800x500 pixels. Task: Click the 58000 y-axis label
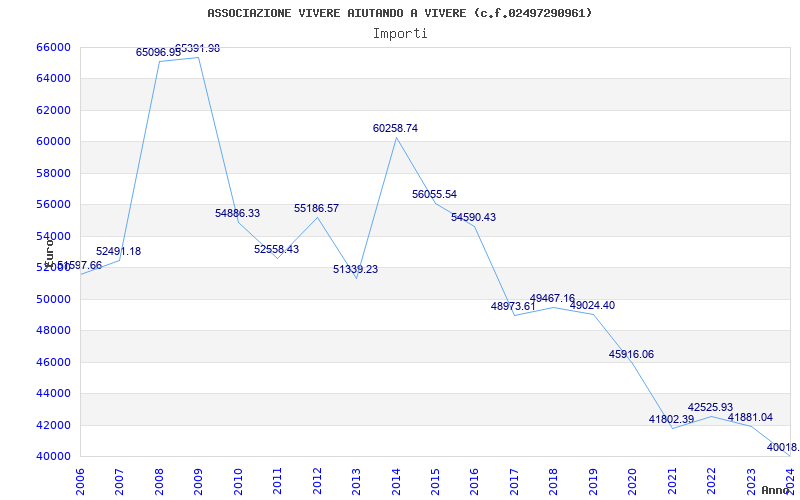point(53,173)
